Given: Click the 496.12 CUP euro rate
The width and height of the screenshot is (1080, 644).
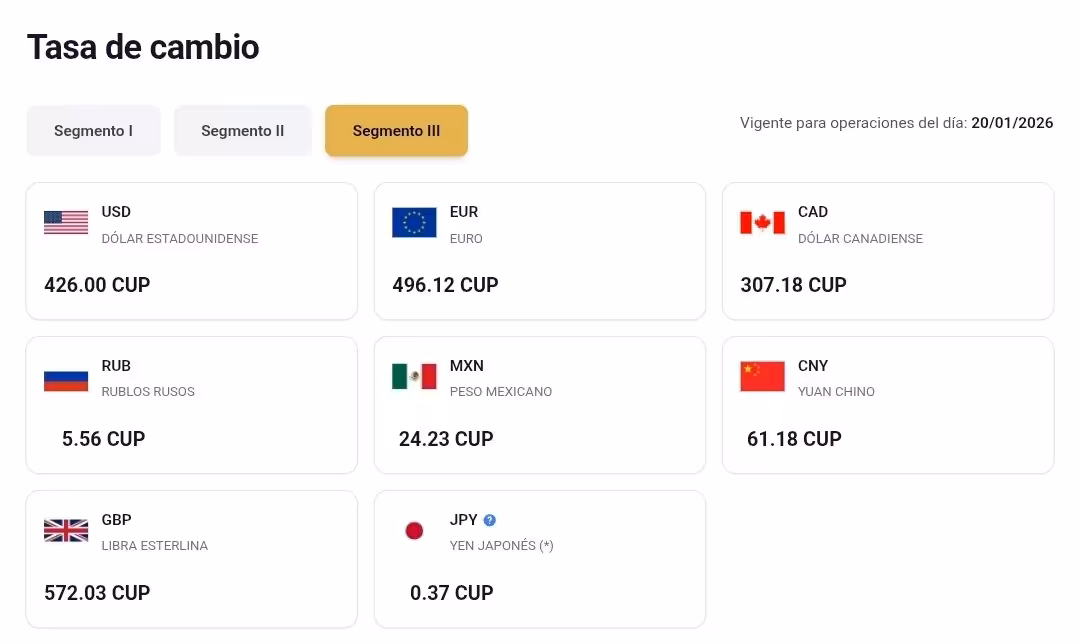Looking at the screenshot, I should (445, 285).
